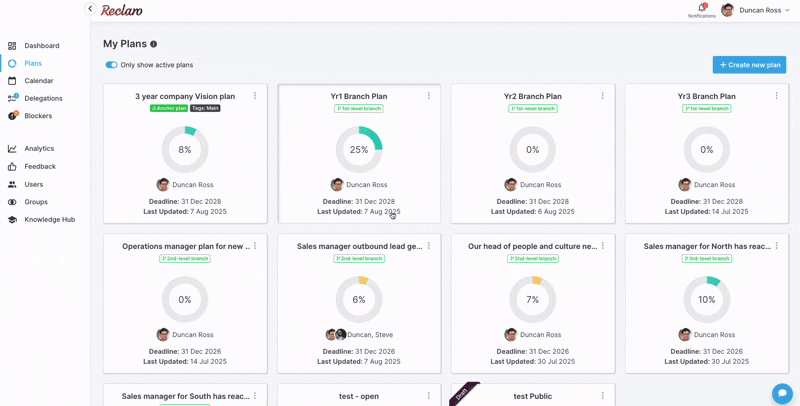This screenshot has width=800, height=406.
Task: Click the My Plans info icon
Action: [153, 44]
